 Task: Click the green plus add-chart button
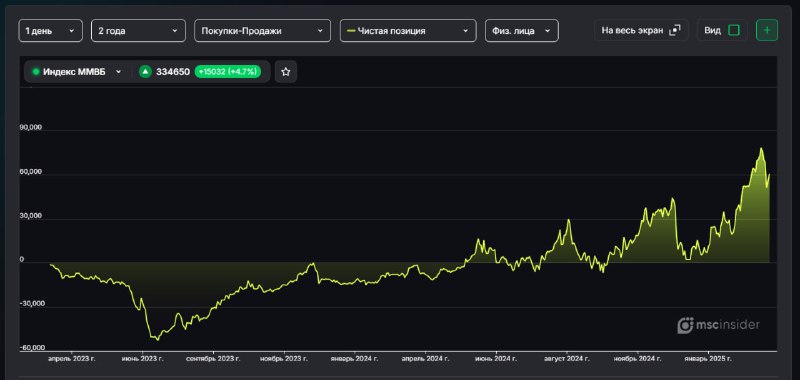[x=767, y=30]
